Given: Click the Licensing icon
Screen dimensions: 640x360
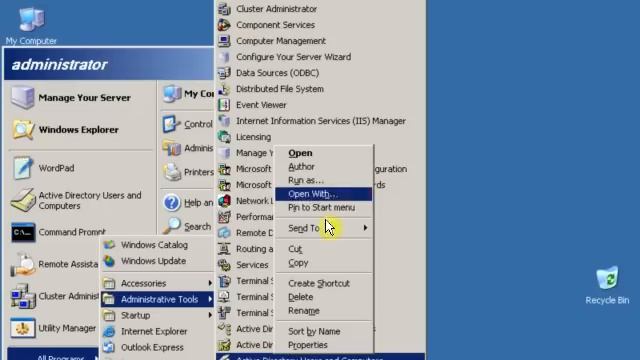Looking at the screenshot, I should (224, 137).
